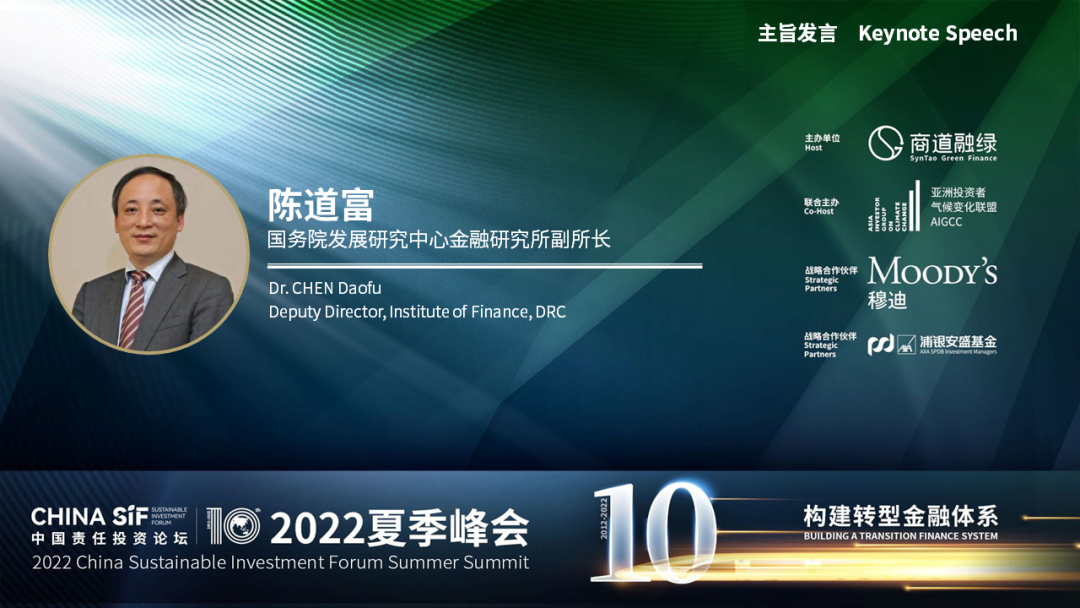Select the speaker's circular portrait photo
Screen dimensions: 1080x608
(148, 254)
